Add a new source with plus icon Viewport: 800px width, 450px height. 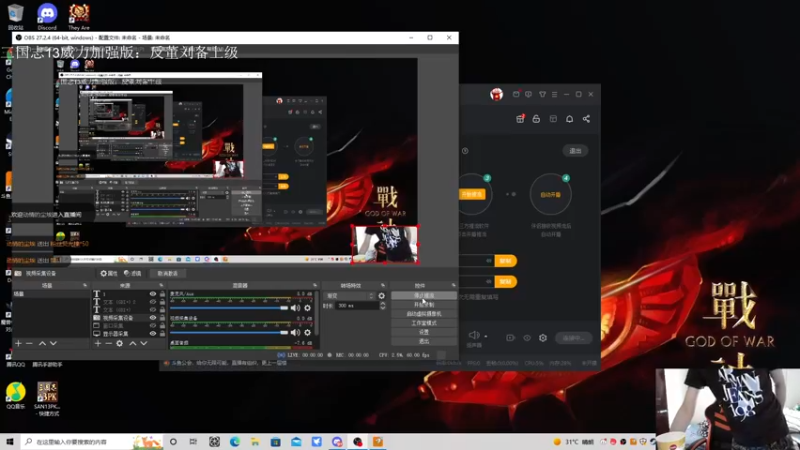97,343
